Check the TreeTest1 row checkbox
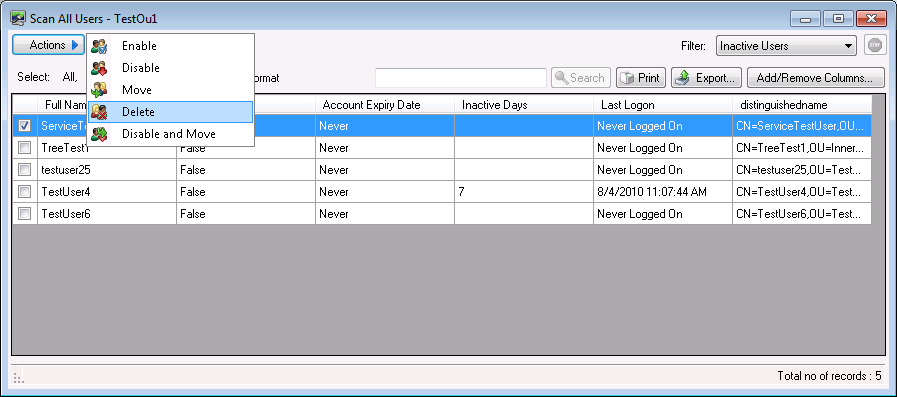897x397 pixels. [25, 148]
